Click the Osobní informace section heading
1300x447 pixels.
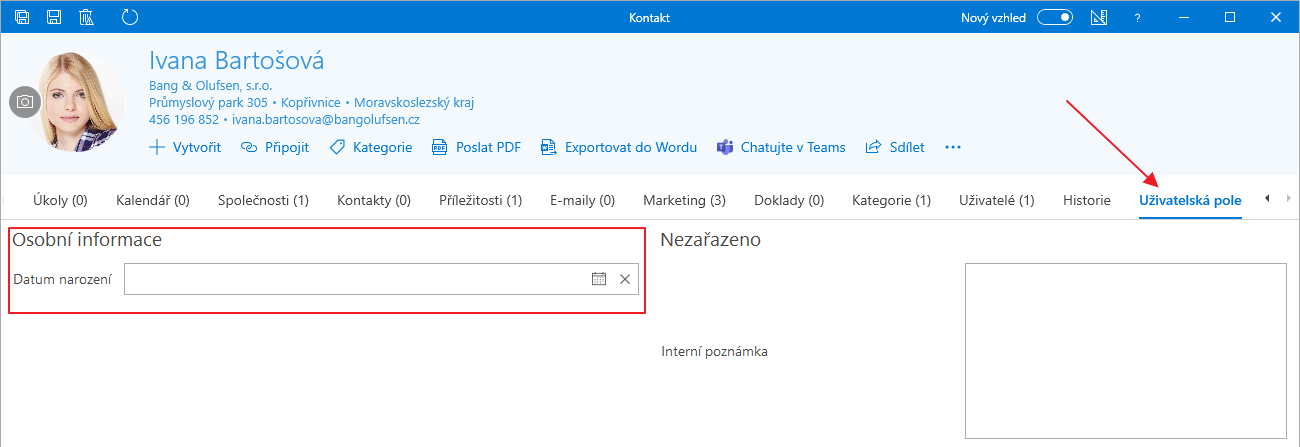tap(87, 240)
